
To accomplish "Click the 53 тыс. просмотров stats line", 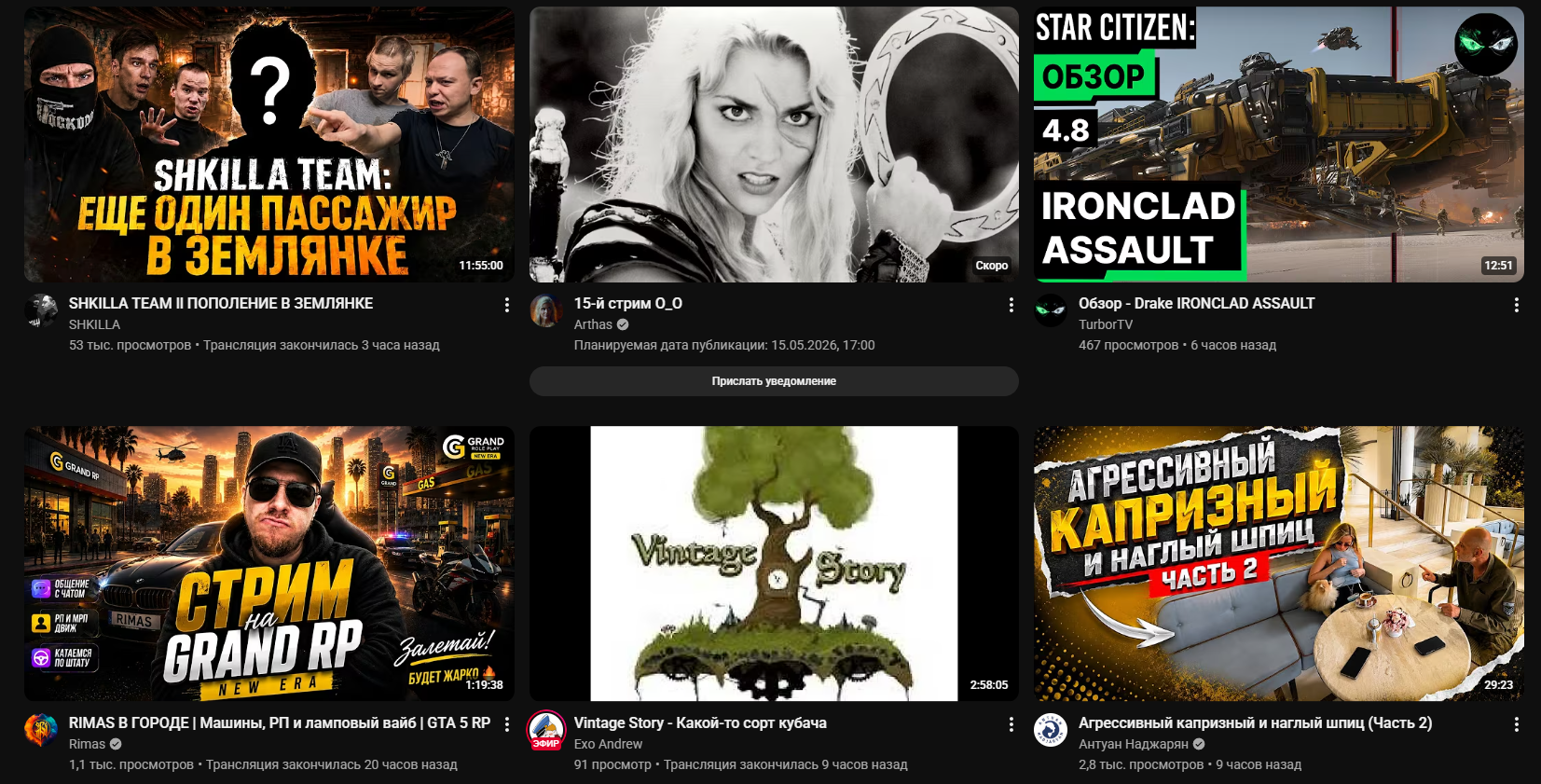I will point(255,345).
